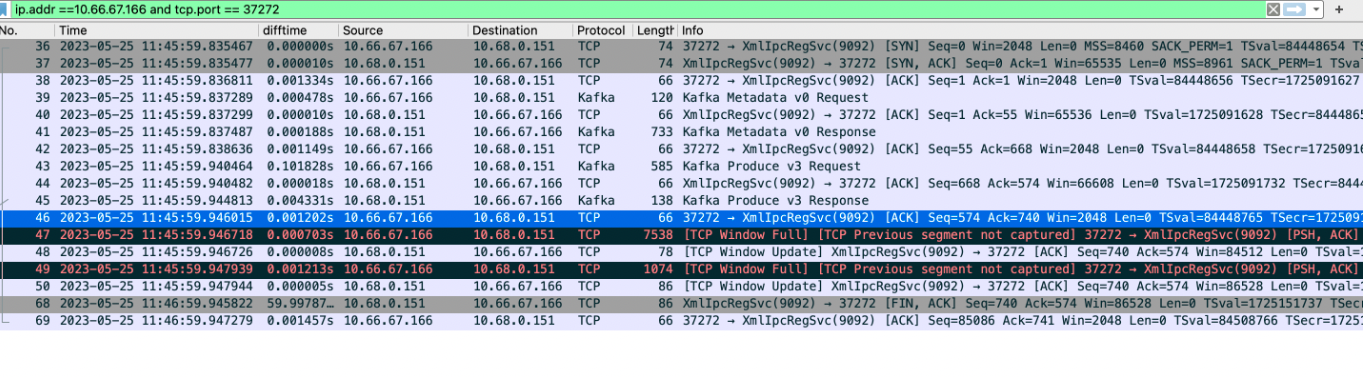Sort by the Destination column header
The height and width of the screenshot is (377, 1363).
click(520, 30)
